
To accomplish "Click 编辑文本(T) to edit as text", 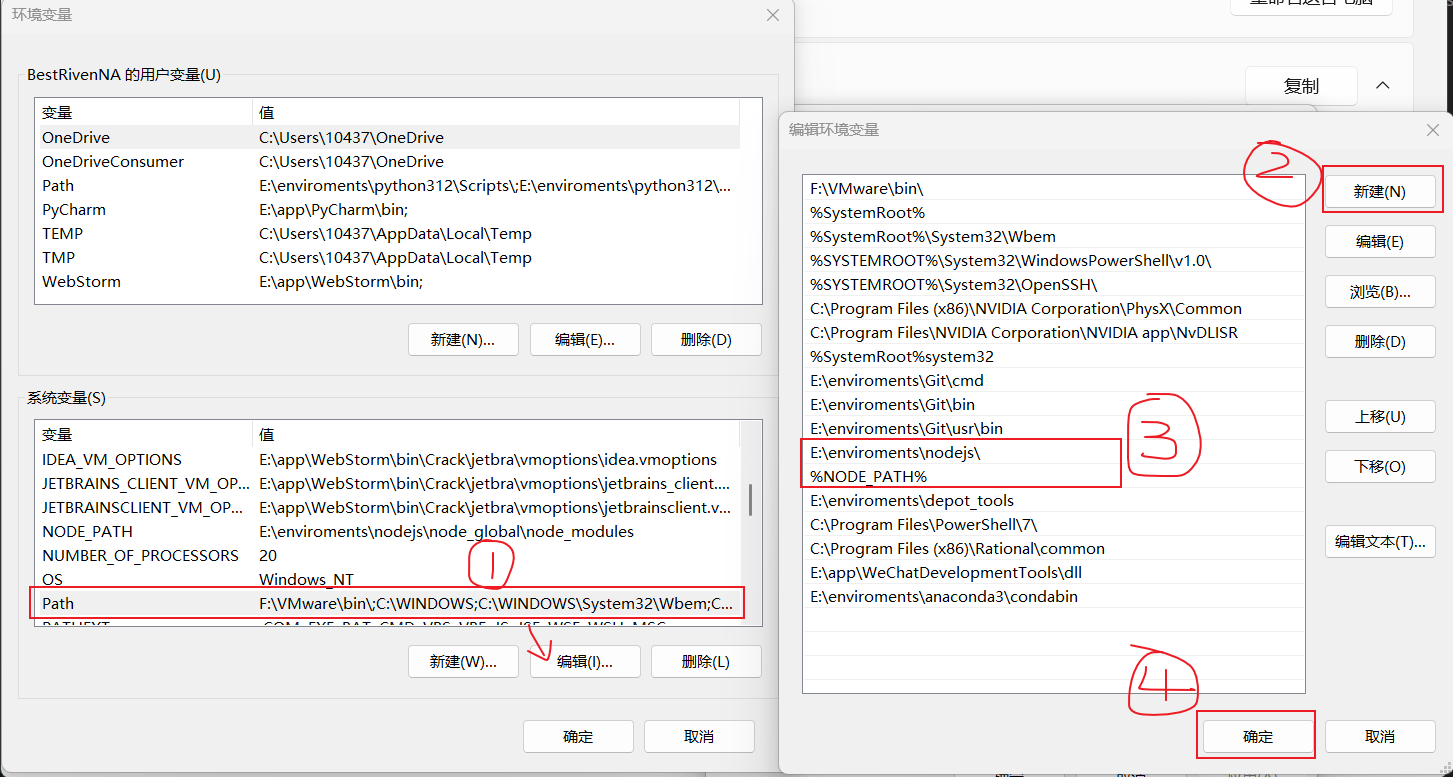I will tap(1380, 541).
